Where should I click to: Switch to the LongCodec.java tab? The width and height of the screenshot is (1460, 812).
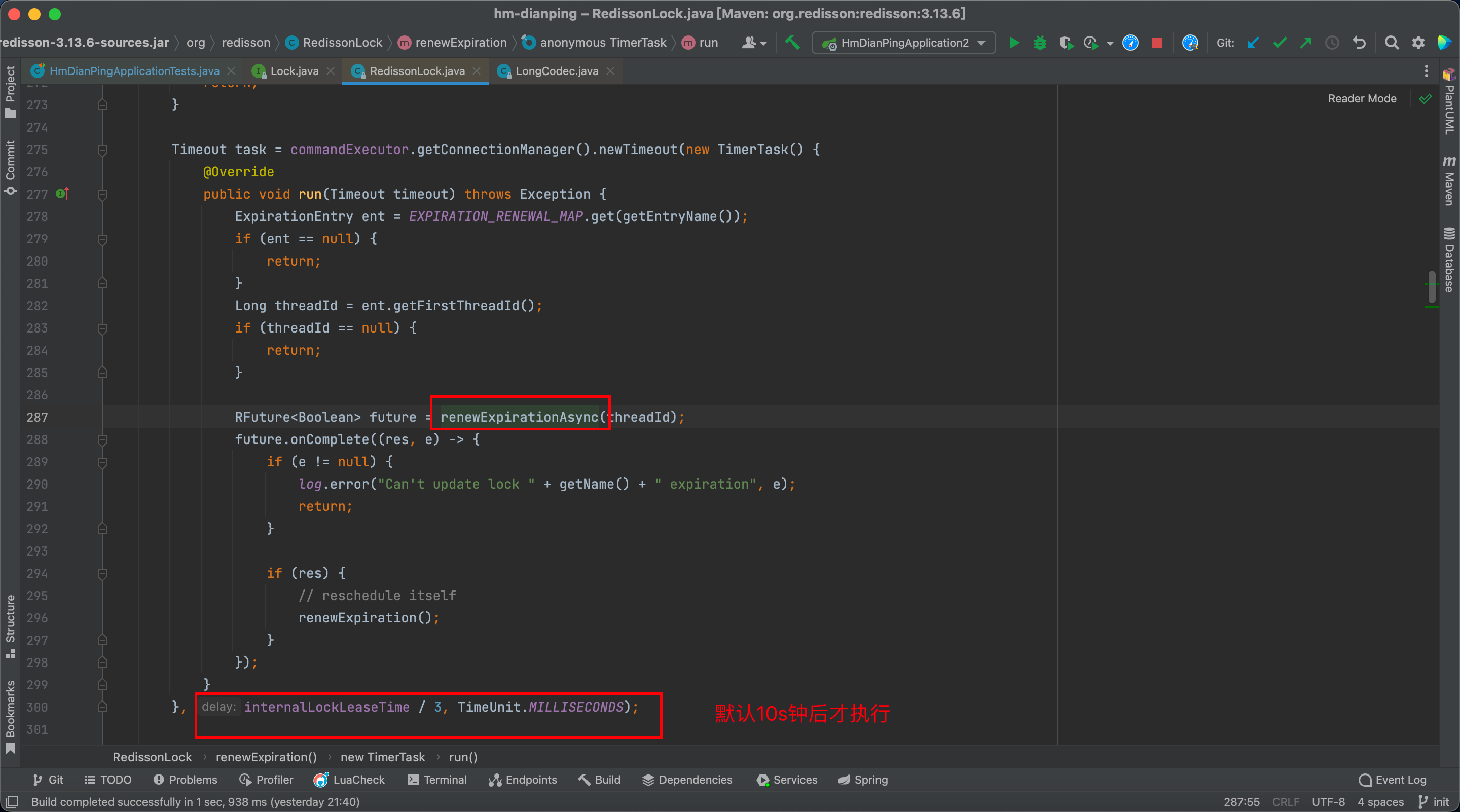[557, 71]
